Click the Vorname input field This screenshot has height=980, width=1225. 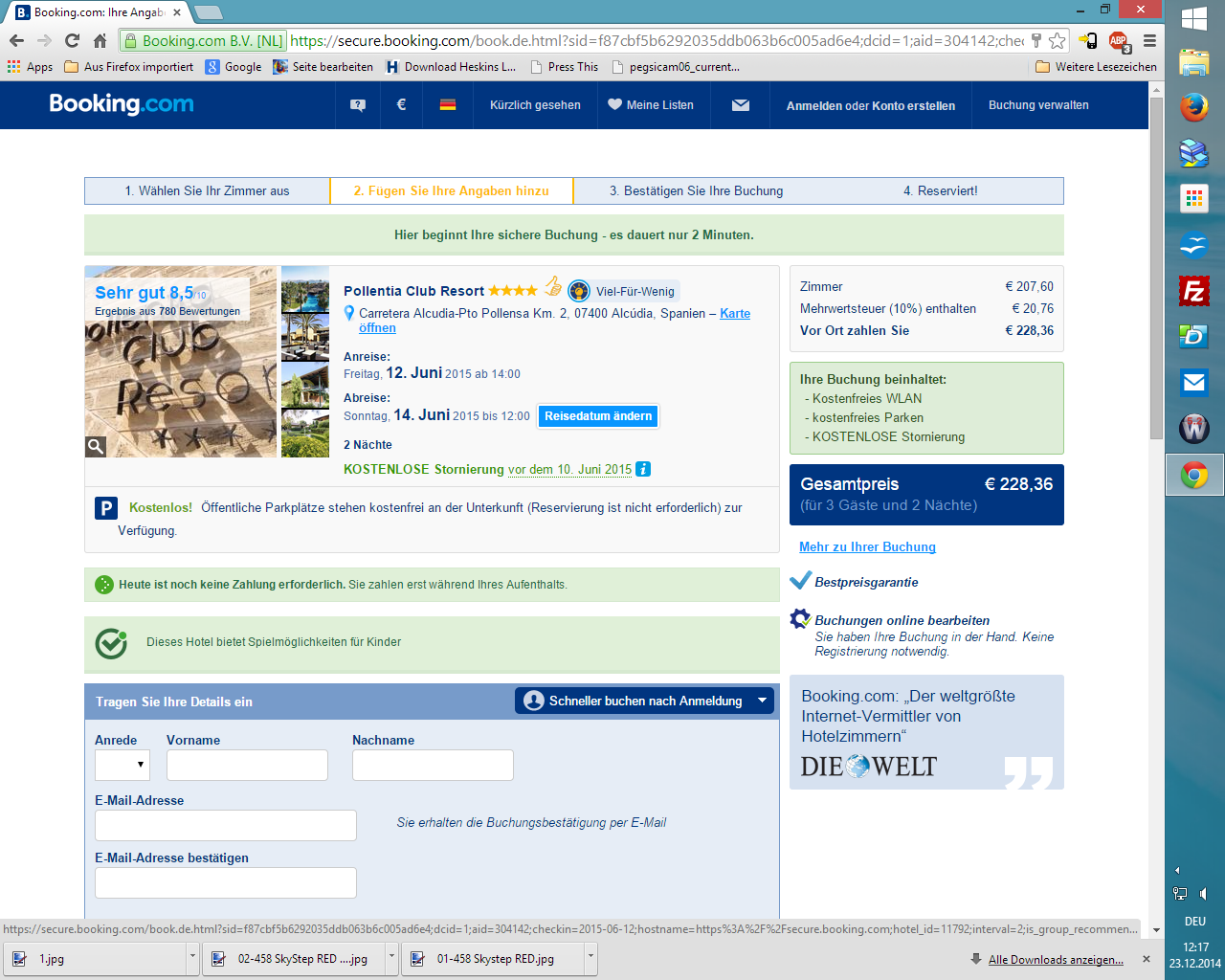pos(247,765)
